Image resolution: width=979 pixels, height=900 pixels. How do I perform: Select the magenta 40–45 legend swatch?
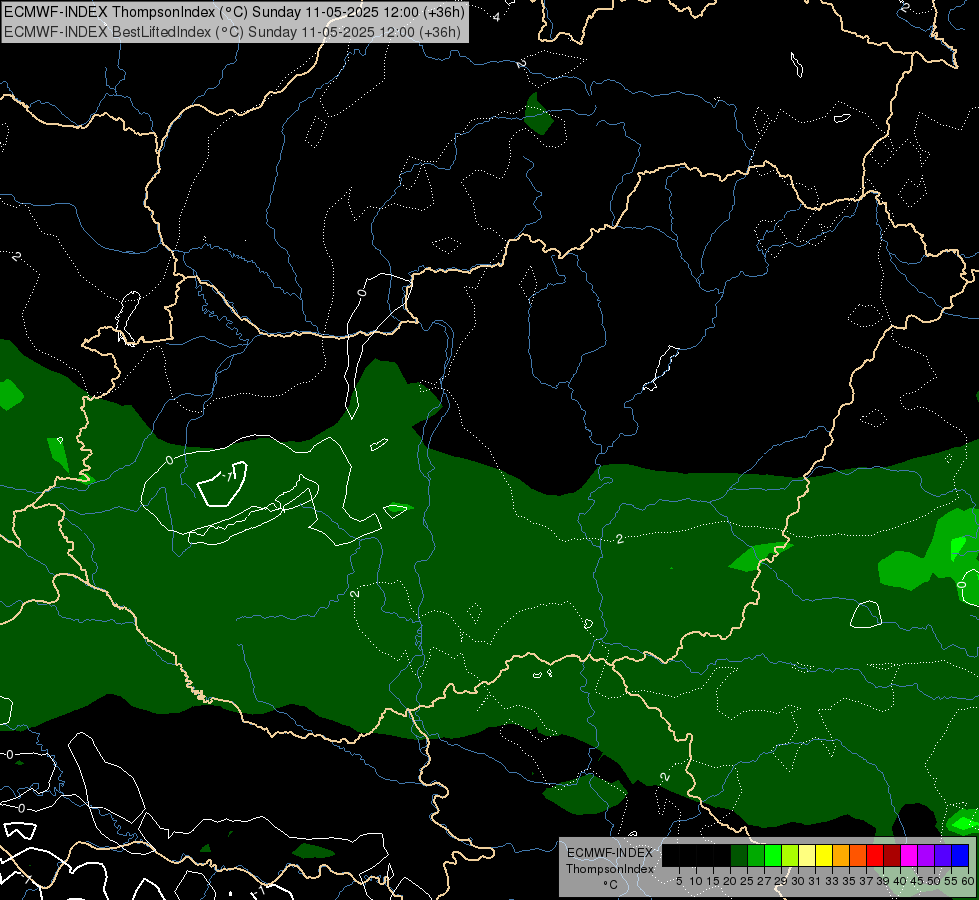click(x=909, y=856)
